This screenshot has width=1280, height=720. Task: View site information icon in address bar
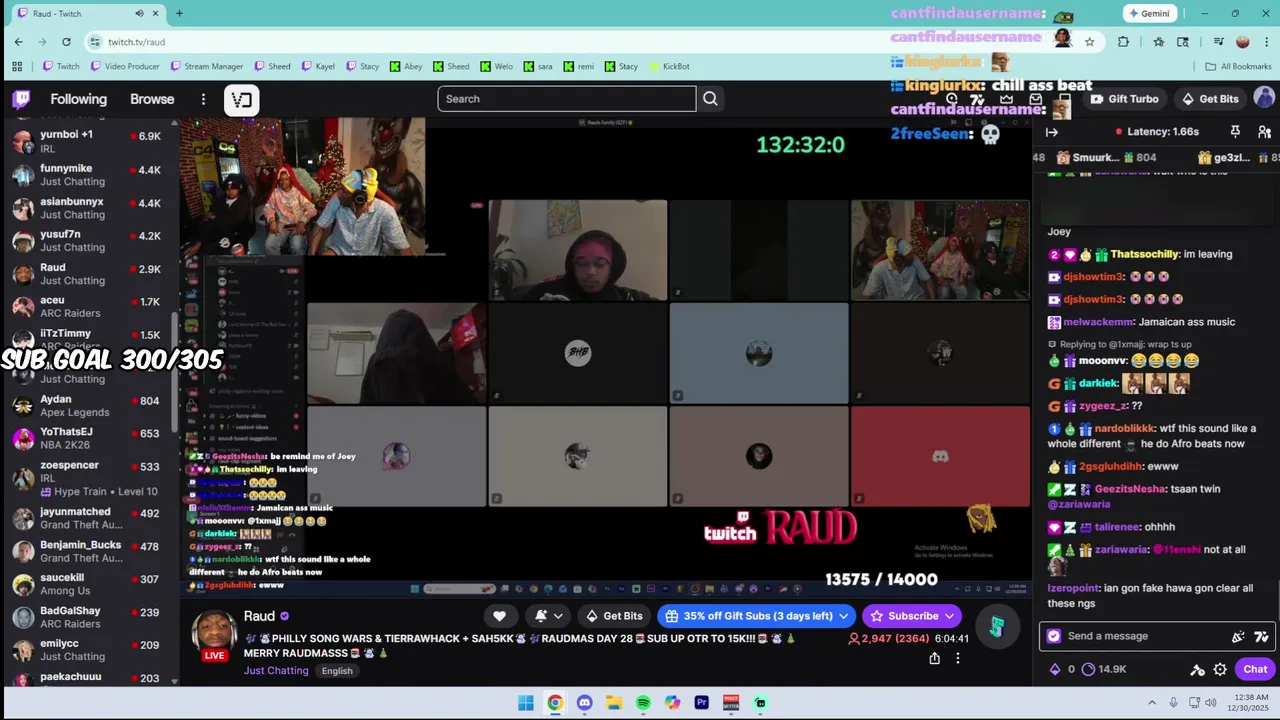[x=95, y=41]
